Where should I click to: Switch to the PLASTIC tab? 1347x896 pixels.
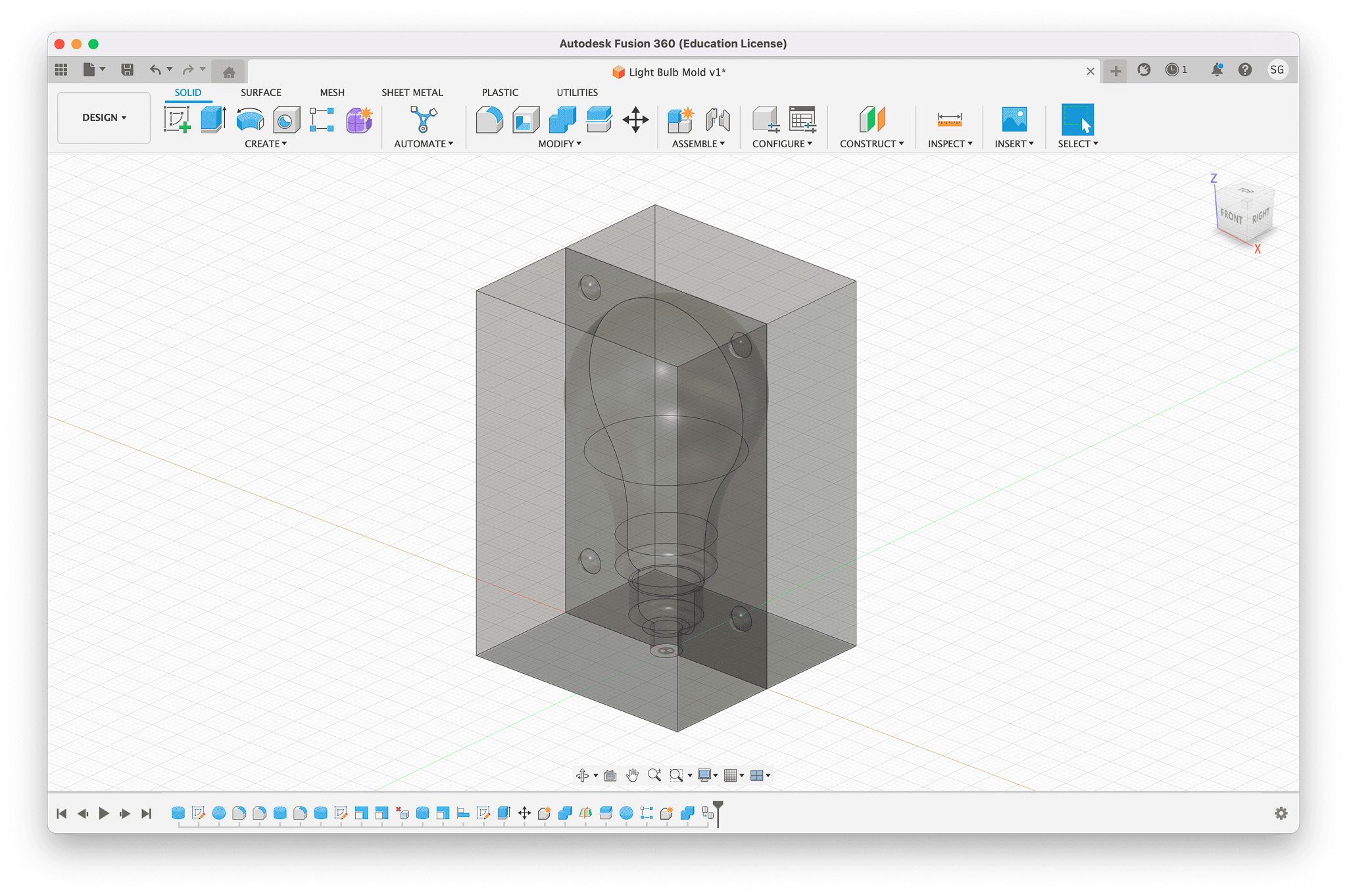[500, 93]
